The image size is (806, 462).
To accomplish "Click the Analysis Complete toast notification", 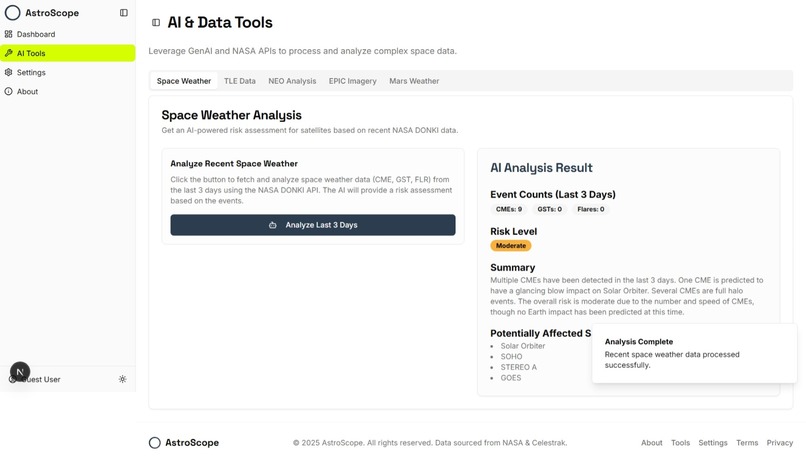I will click(x=694, y=354).
